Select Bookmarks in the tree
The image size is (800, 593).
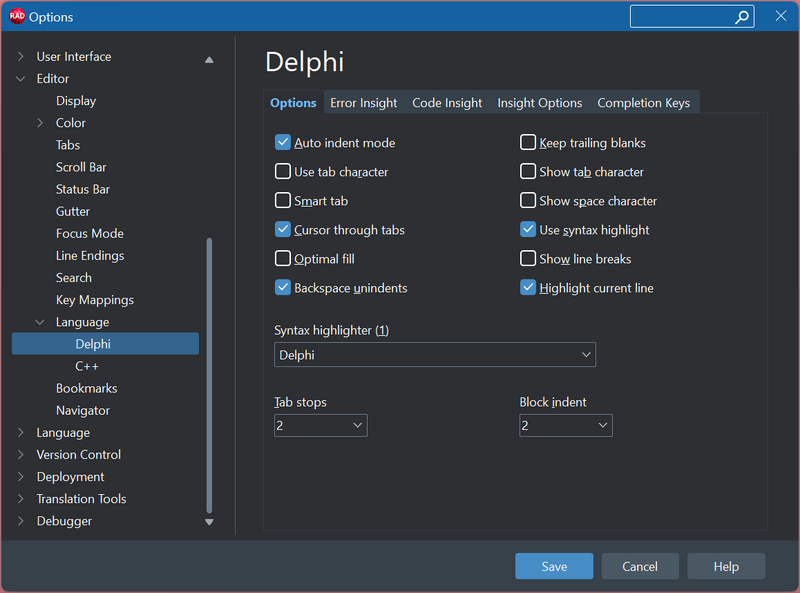click(x=87, y=388)
